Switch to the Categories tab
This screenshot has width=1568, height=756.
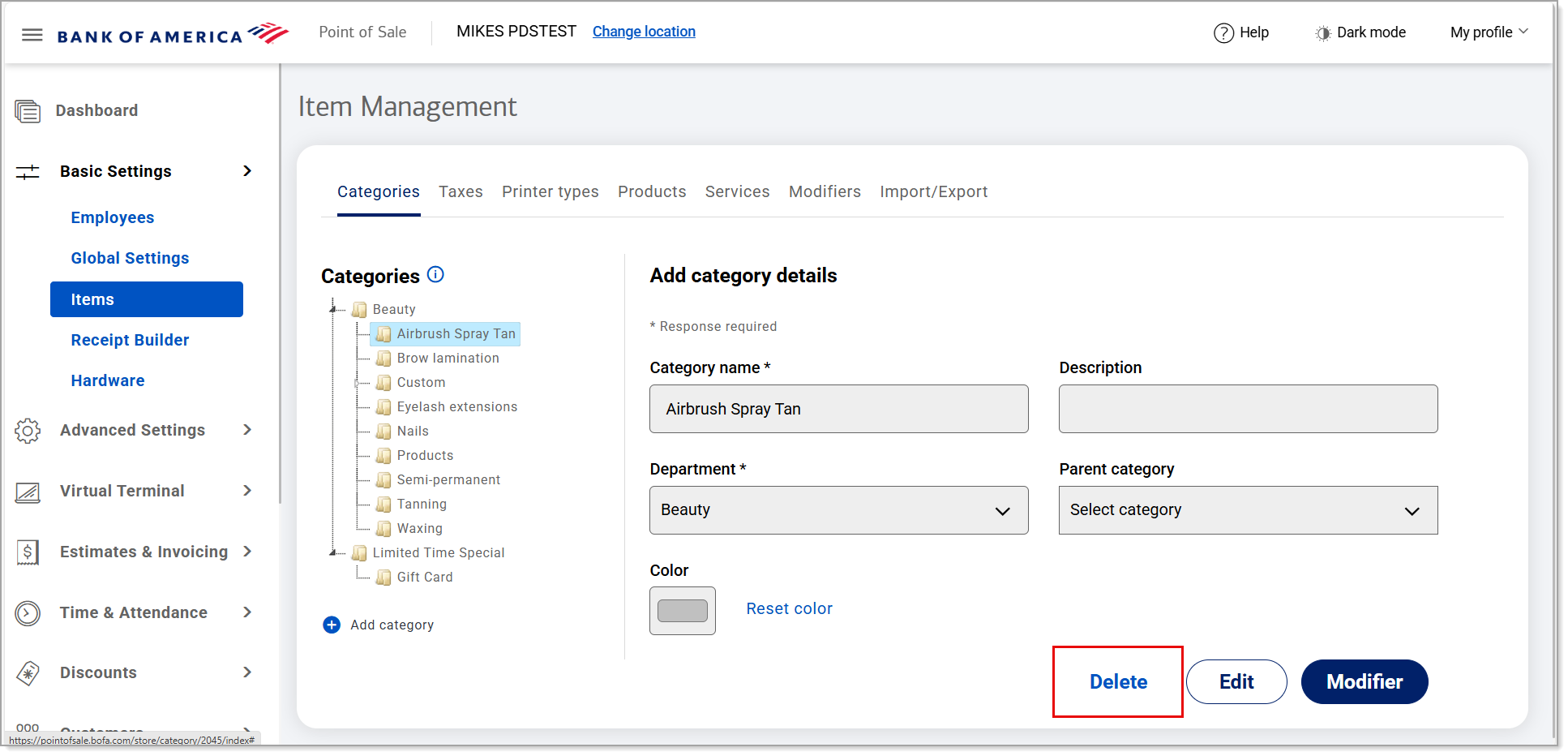tap(379, 192)
